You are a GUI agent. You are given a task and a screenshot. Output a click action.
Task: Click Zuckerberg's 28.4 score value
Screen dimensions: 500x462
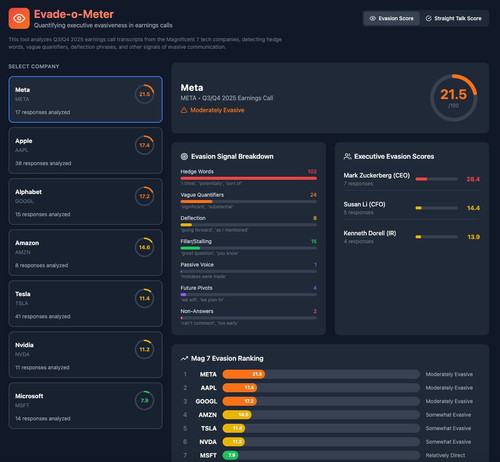(x=473, y=179)
